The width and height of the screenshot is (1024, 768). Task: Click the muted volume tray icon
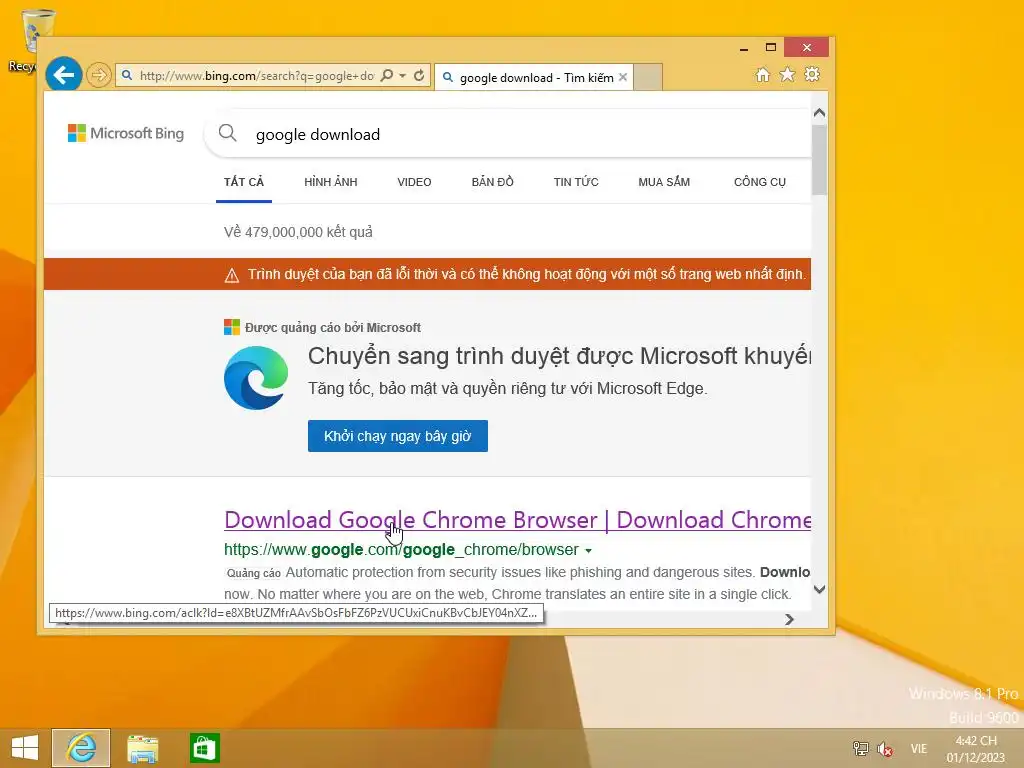pyautogui.click(x=885, y=748)
